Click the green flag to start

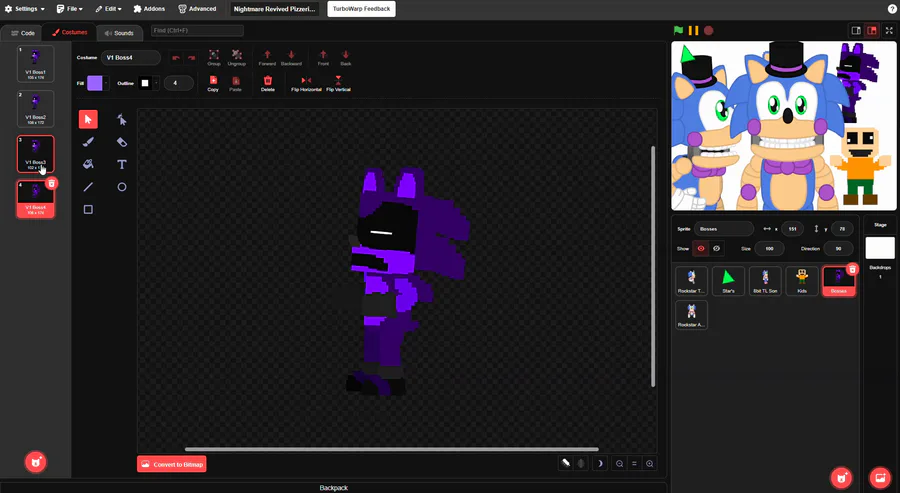point(678,30)
